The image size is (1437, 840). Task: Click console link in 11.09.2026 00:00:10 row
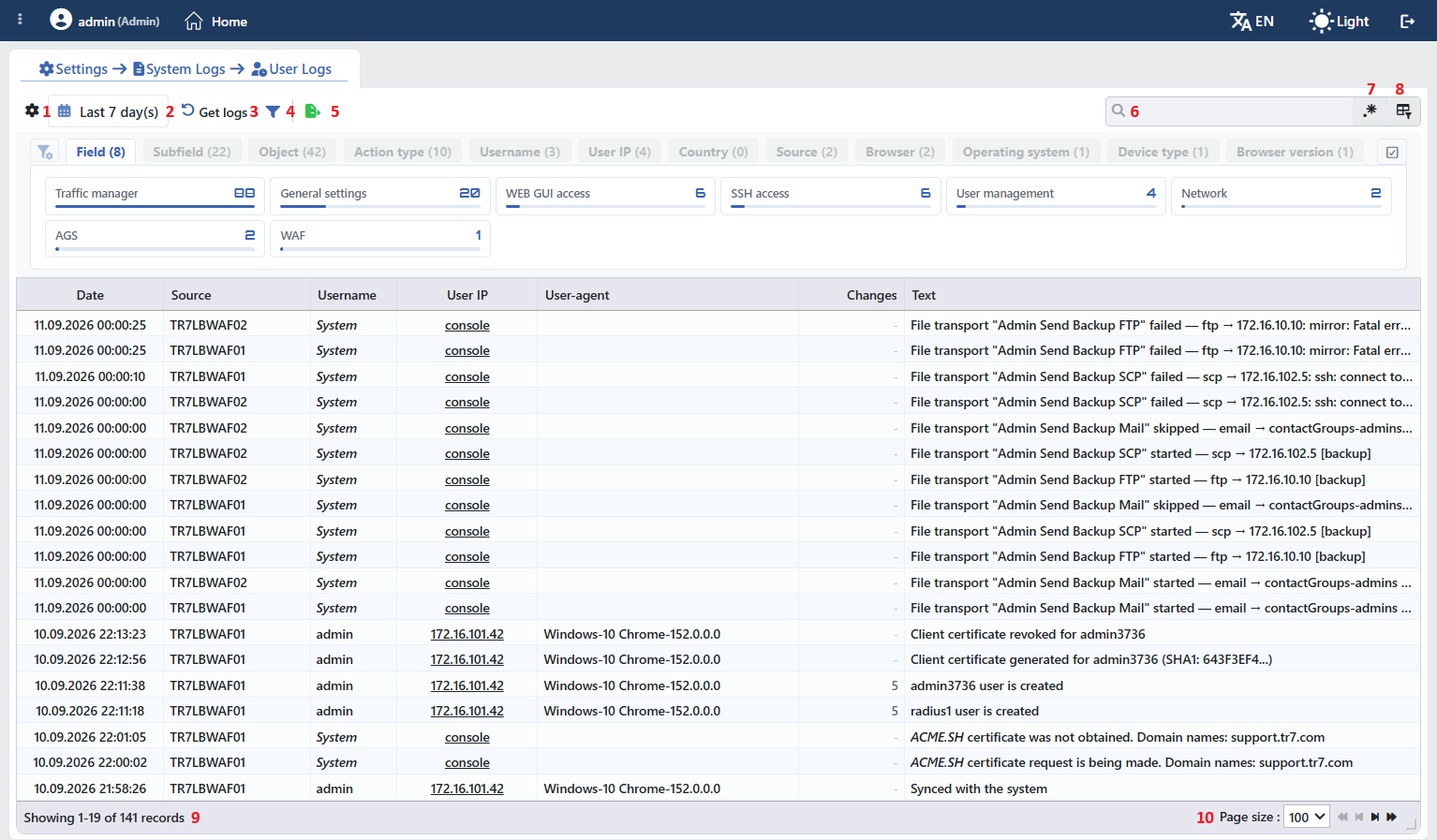pos(467,376)
